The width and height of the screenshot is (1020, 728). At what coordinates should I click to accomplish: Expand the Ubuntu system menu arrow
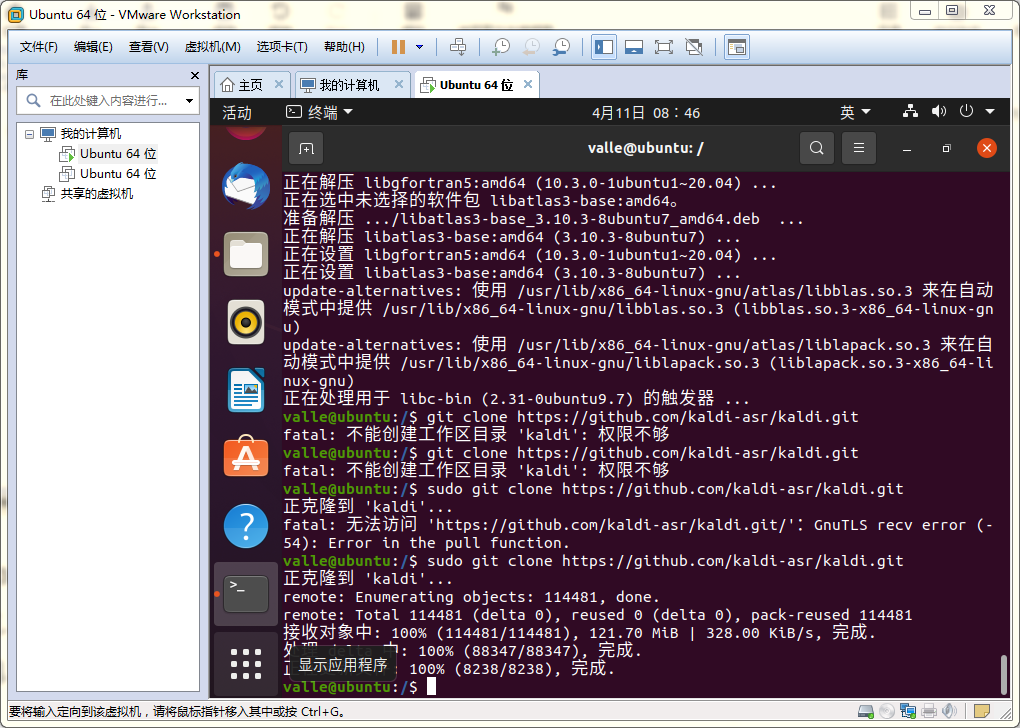(x=990, y=112)
